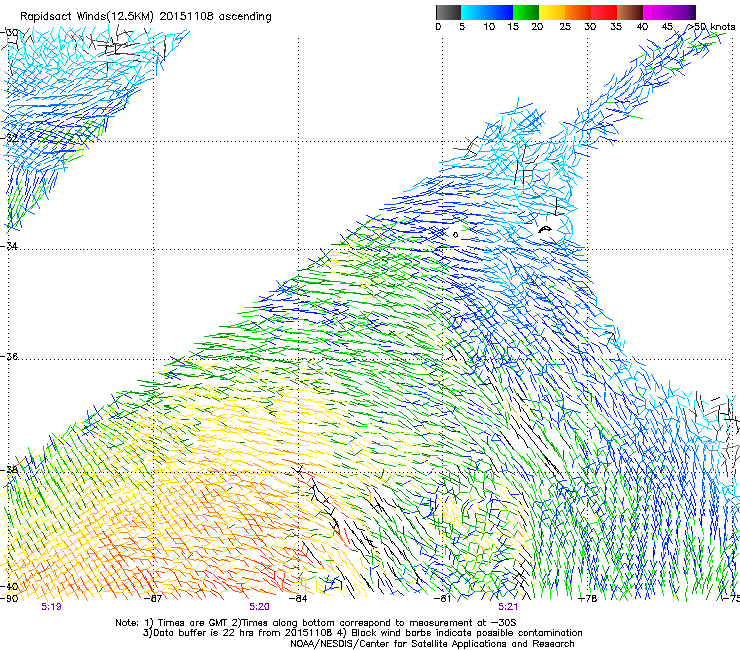Click the '-81' longitude label

tap(443, 599)
